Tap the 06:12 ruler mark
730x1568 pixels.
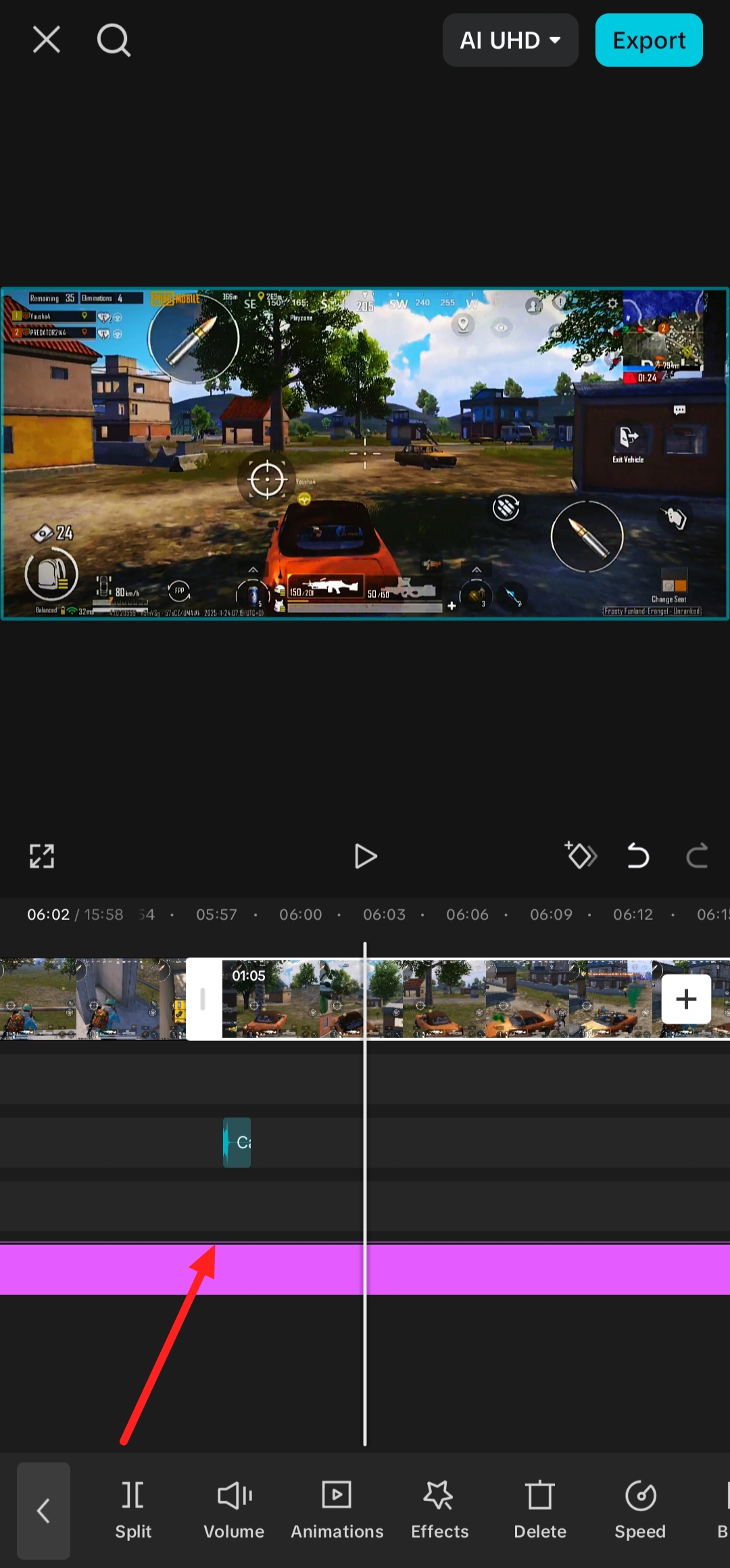[633, 914]
